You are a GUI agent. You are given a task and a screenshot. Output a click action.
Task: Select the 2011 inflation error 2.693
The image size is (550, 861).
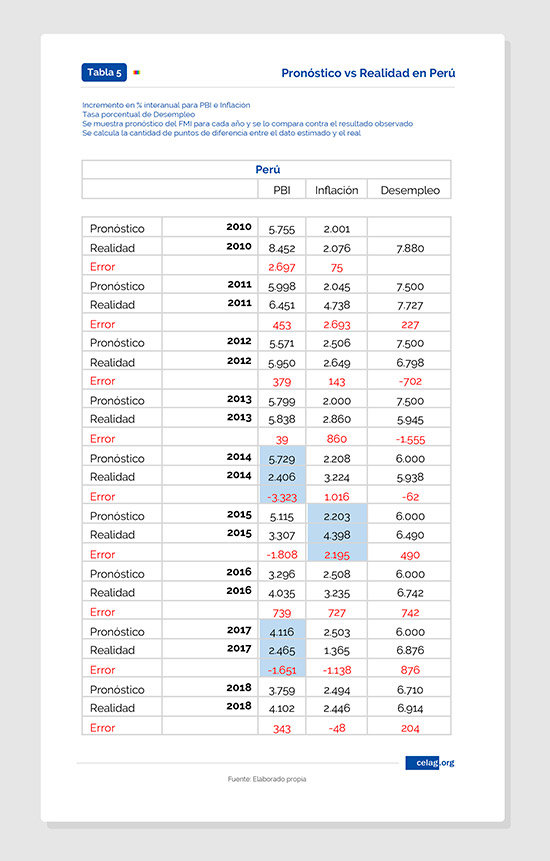pyautogui.click(x=336, y=325)
